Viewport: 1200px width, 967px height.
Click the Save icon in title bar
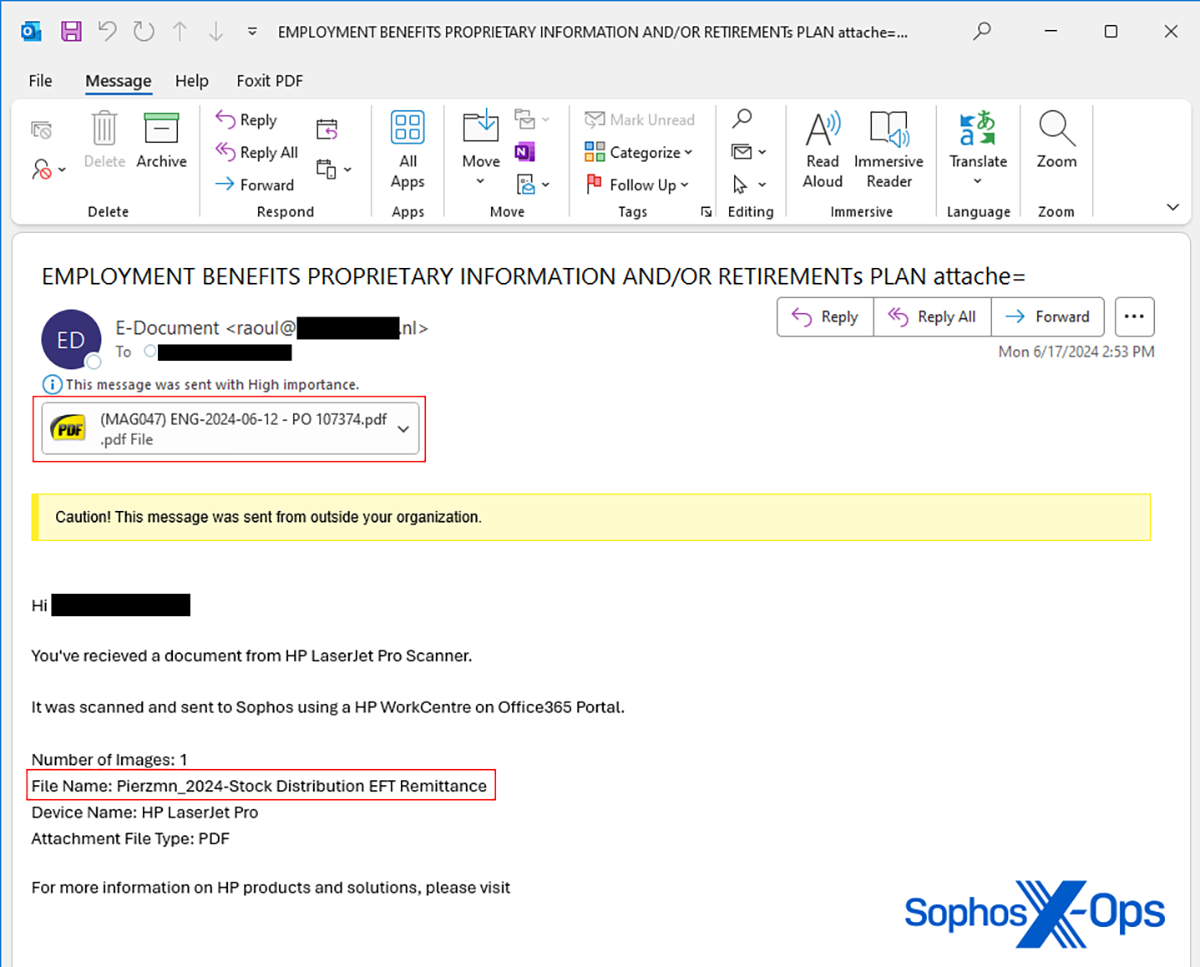coord(71,31)
